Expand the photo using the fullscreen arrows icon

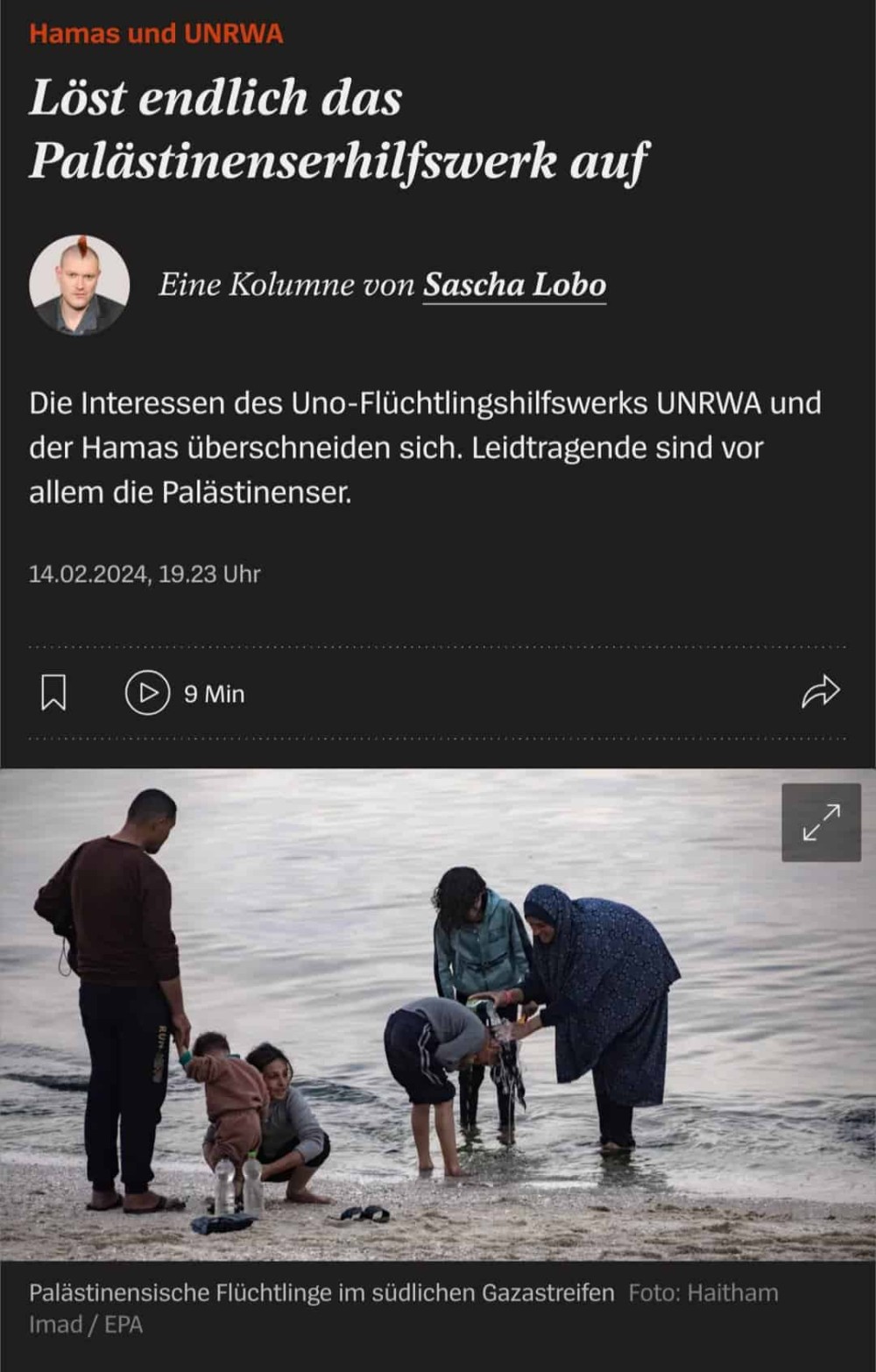tap(821, 823)
